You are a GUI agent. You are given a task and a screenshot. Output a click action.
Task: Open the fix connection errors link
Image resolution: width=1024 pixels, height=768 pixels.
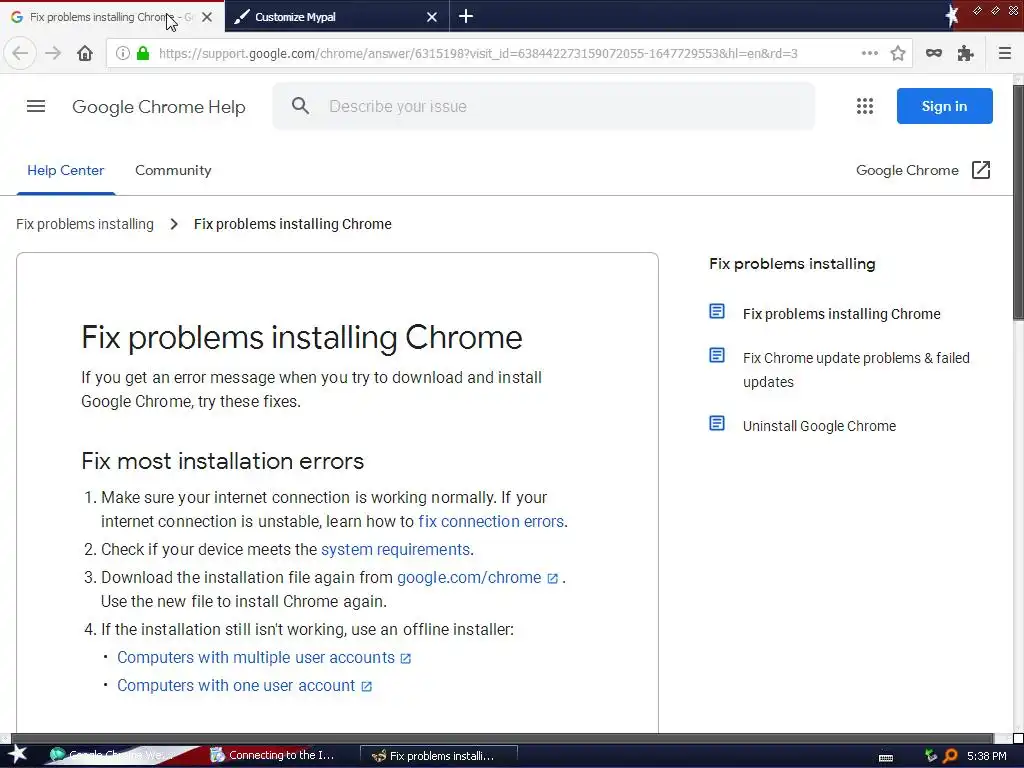(x=490, y=521)
